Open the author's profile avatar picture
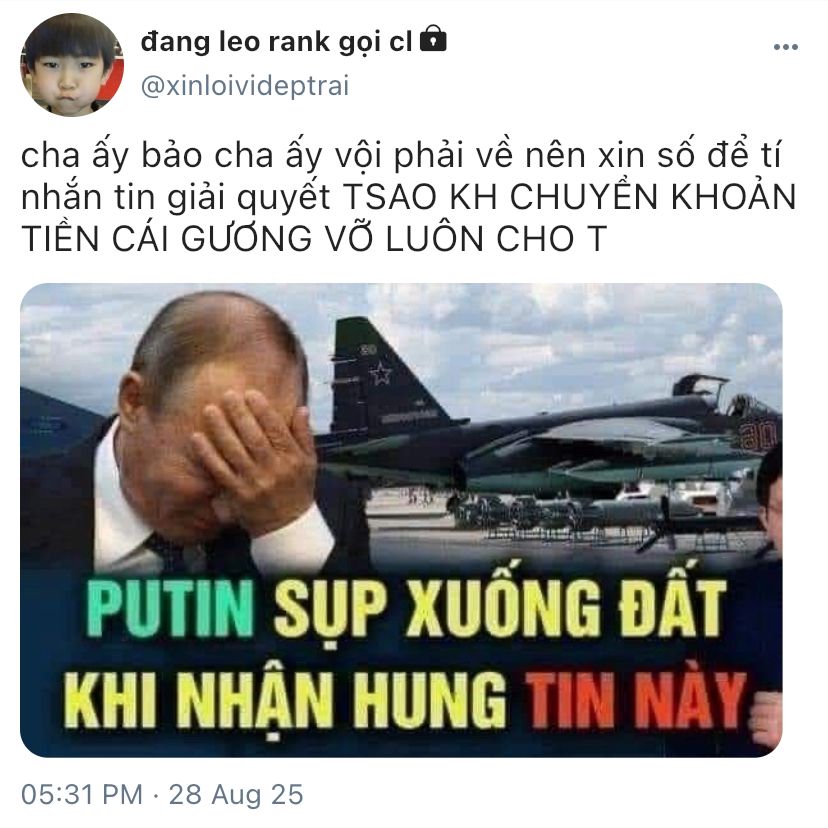This screenshot has height=828, width=828. 72,65
